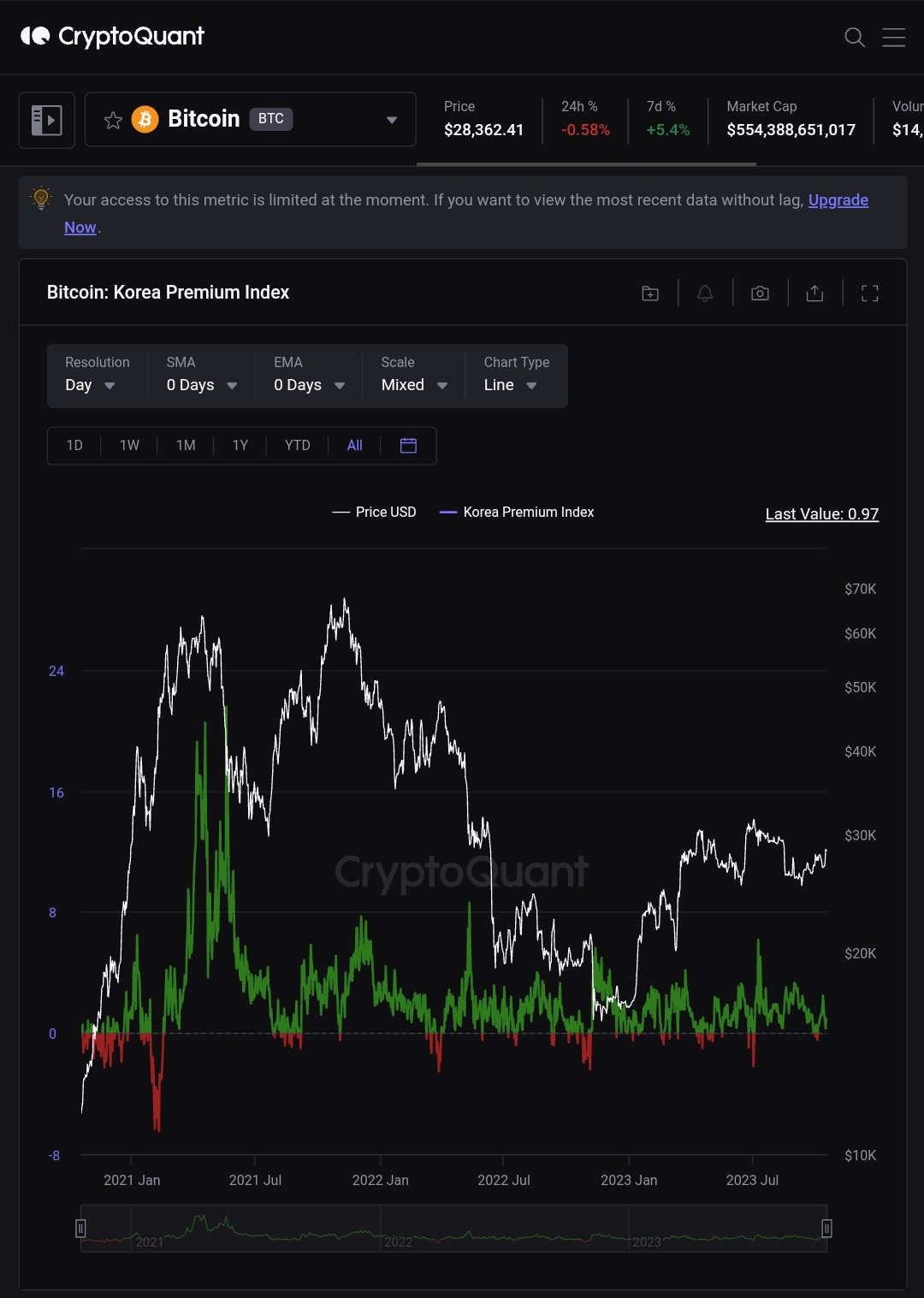Grab the left range navigator handle
This screenshot has height=1298, width=924.
pyautogui.click(x=80, y=1229)
